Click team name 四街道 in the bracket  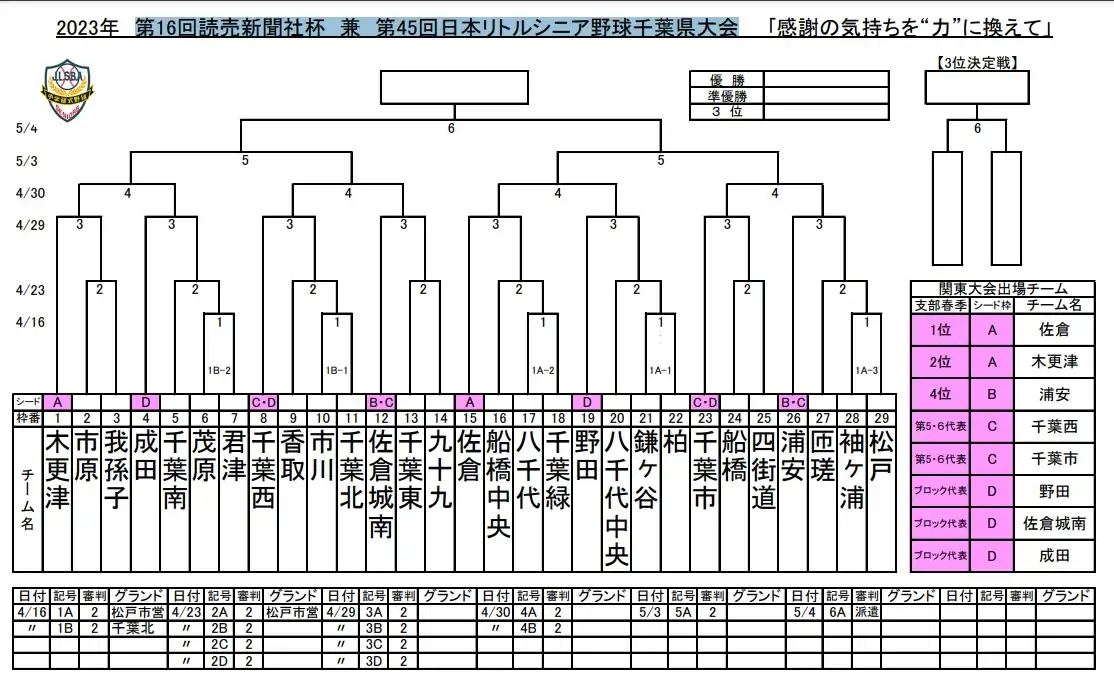pos(763,470)
